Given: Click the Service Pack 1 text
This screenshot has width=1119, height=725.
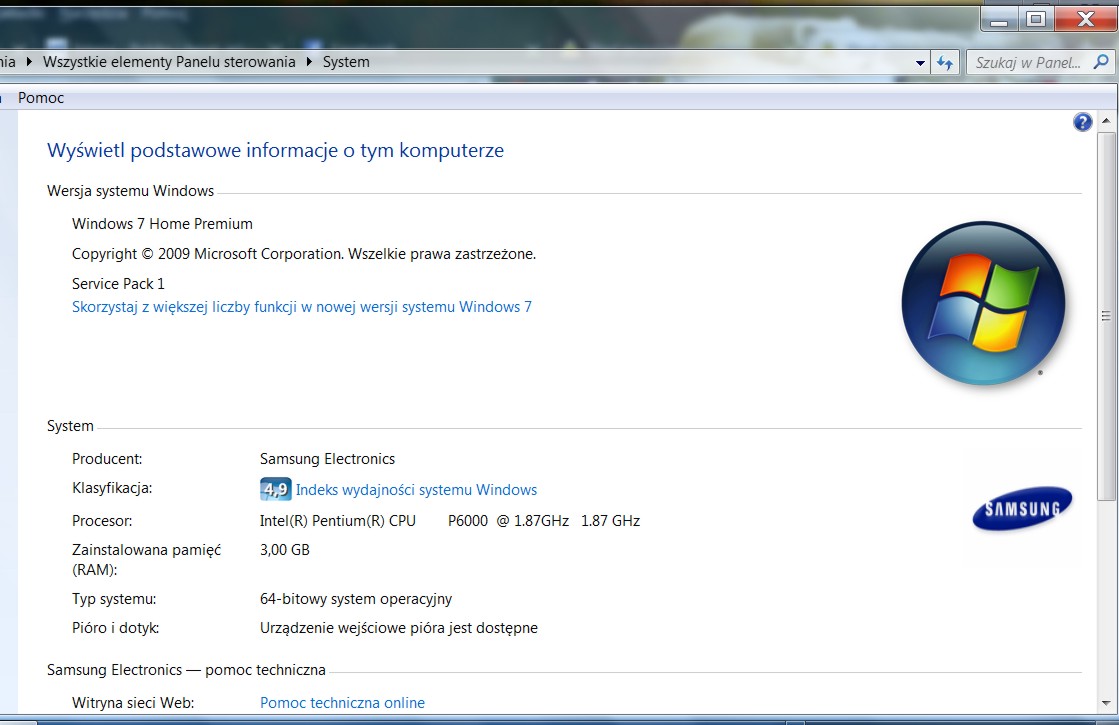Looking at the screenshot, I should [x=118, y=283].
